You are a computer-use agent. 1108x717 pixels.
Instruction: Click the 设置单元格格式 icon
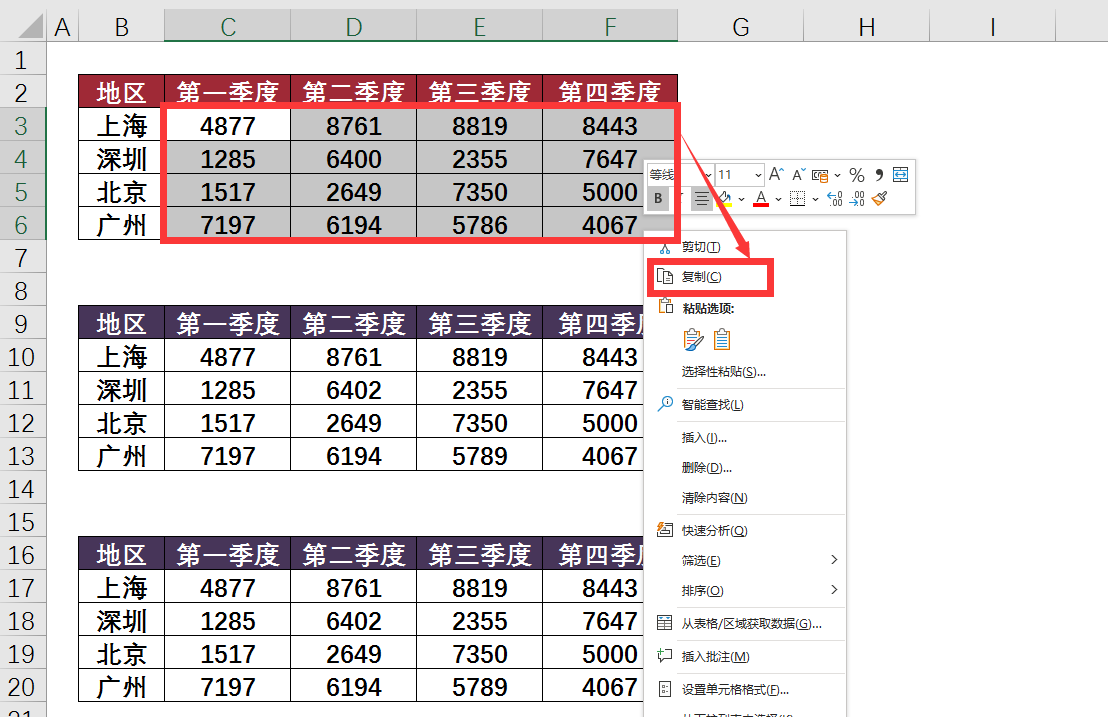click(x=665, y=689)
